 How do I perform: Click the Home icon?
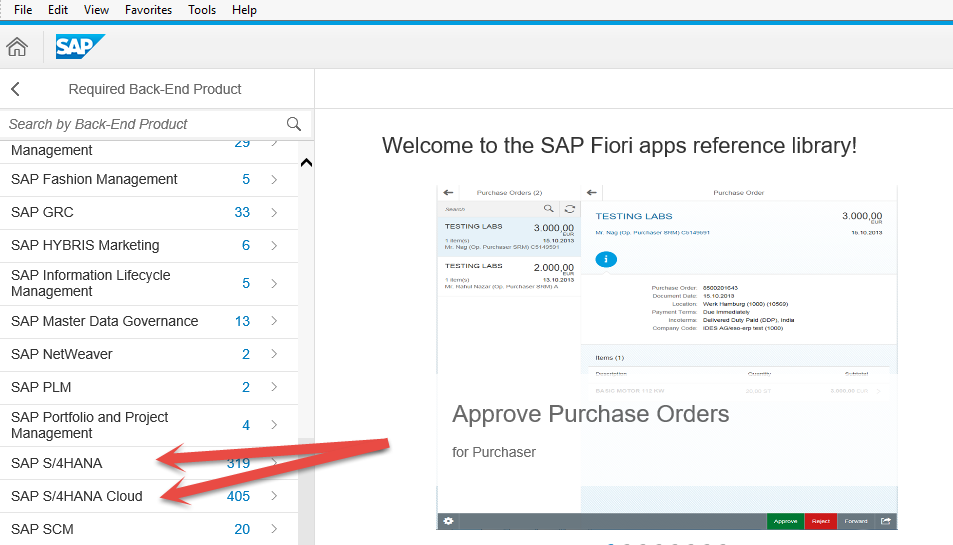(x=17, y=47)
